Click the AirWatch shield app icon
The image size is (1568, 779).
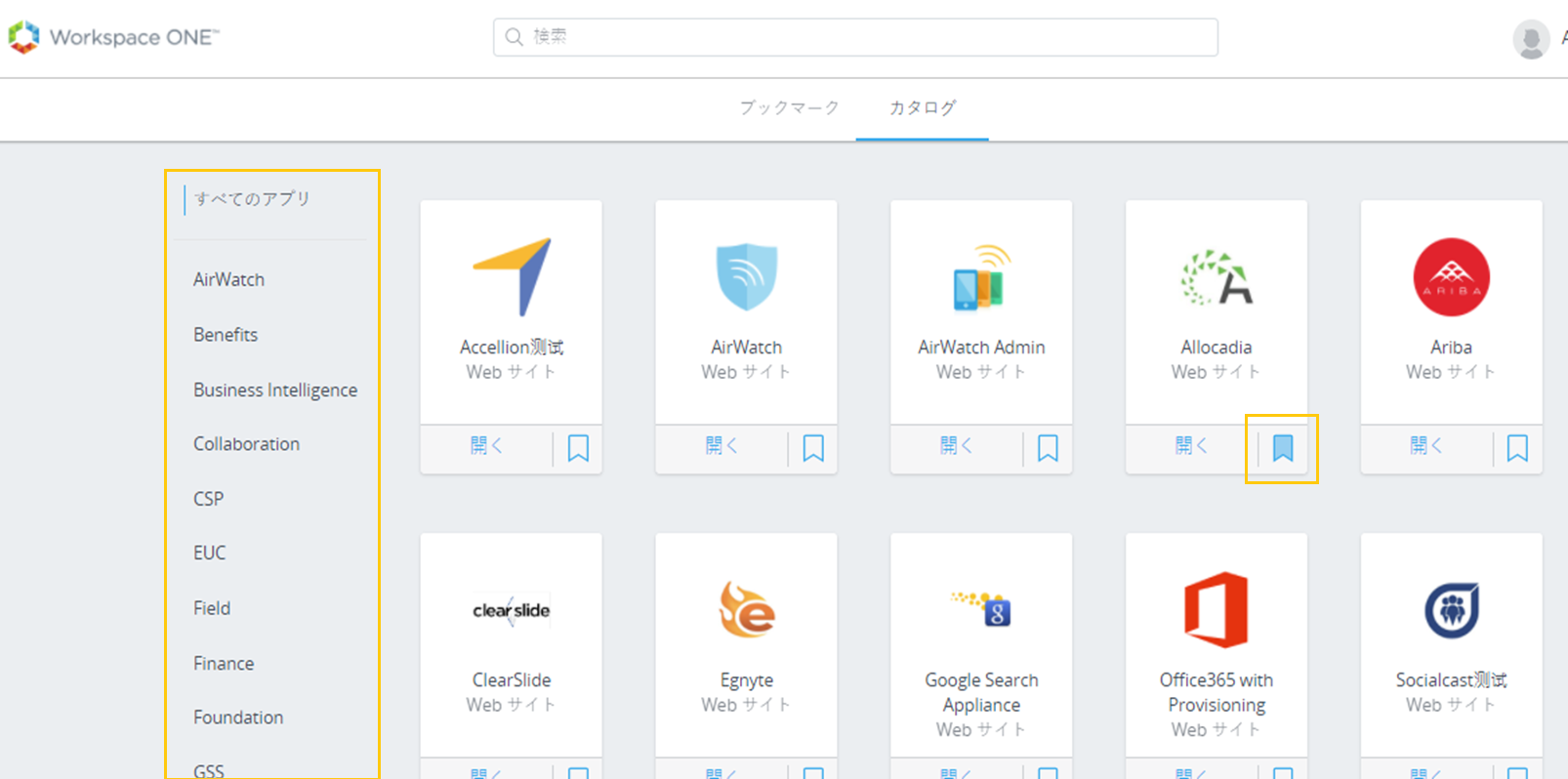(x=747, y=277)
